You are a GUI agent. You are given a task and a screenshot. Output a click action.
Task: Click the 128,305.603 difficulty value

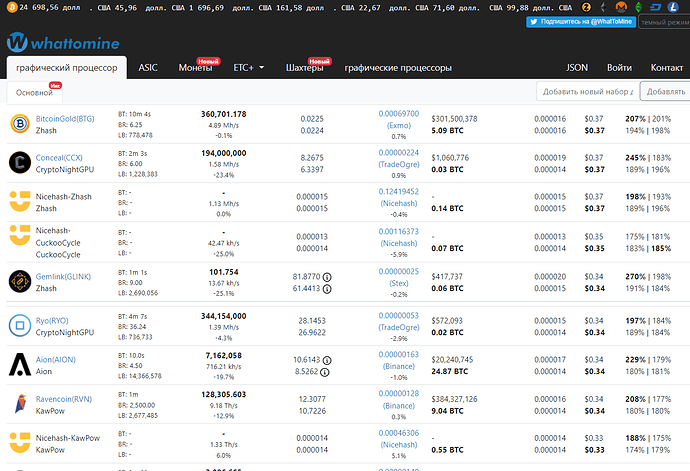[x=224, y=394]
